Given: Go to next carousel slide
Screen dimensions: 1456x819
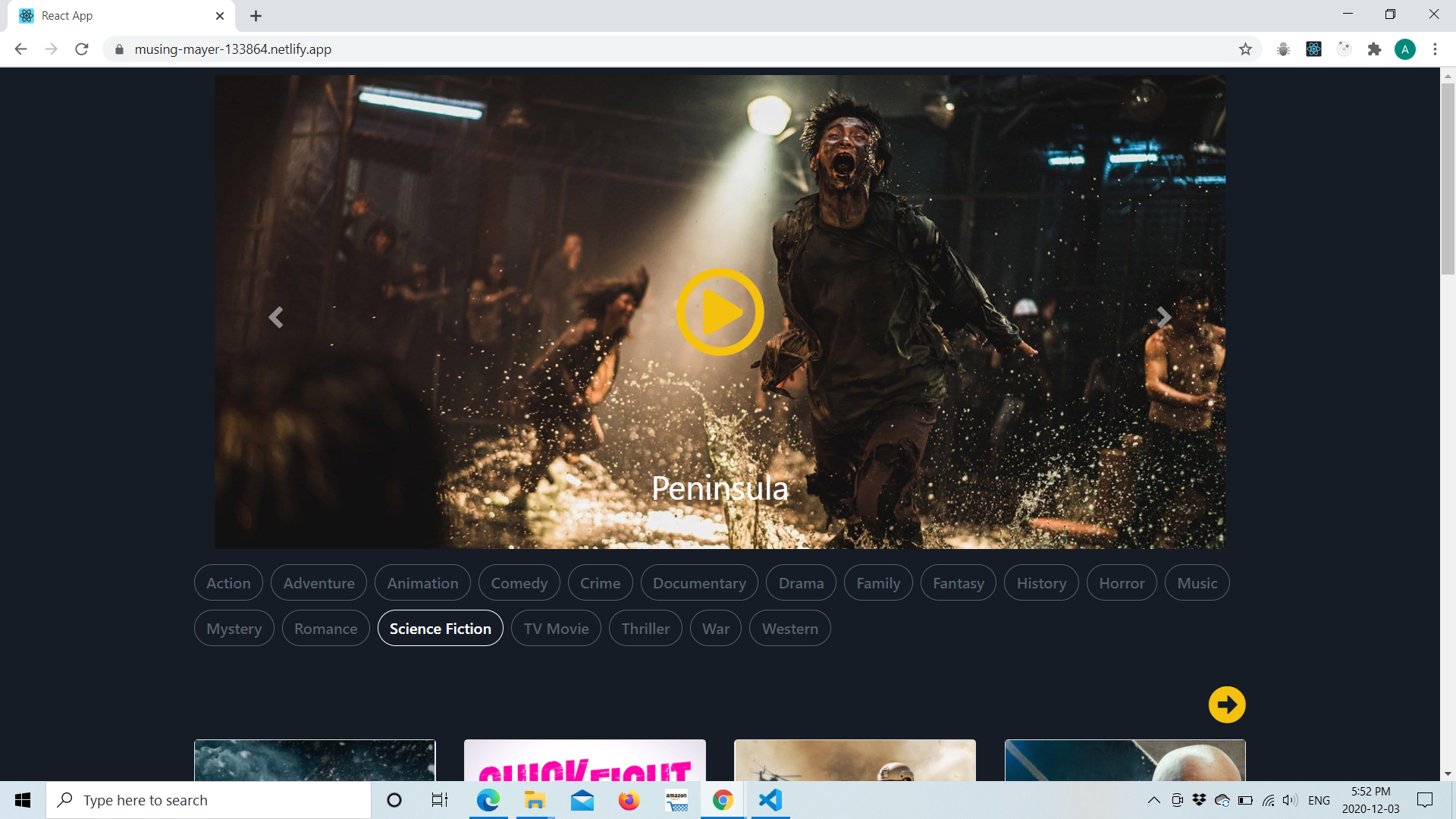Looking at the screenshot, I should [x=1164, y=317].
